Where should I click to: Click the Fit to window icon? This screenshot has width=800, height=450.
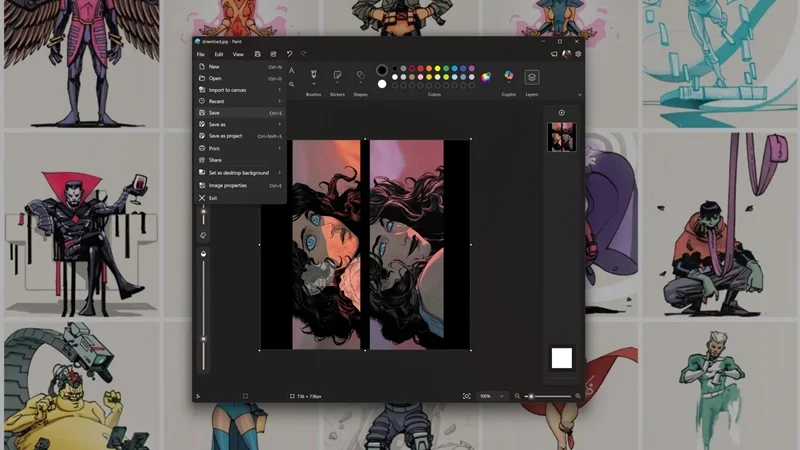pos(466,396)
